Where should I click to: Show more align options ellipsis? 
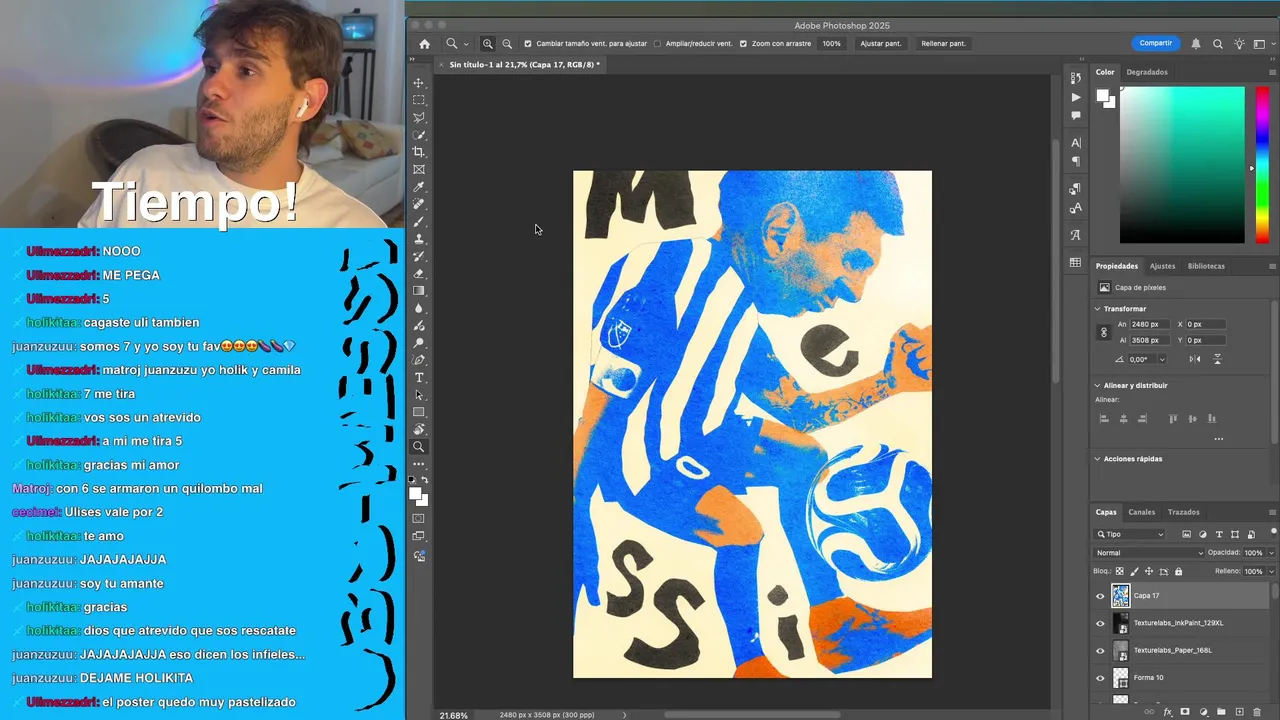pos(1218,439)
